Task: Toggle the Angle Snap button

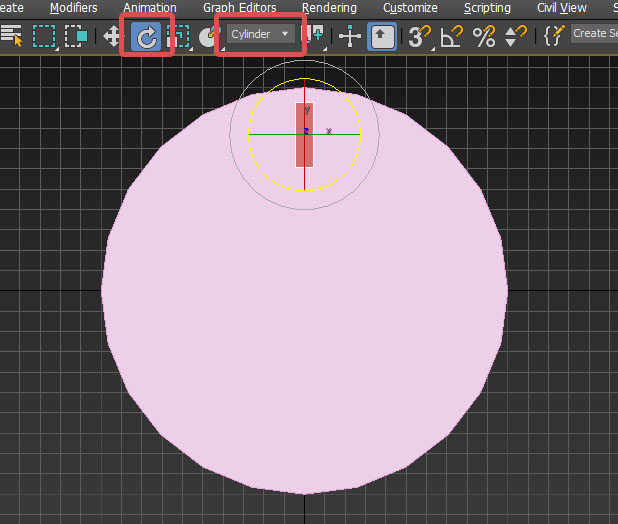Action: pyautogui.click(x=452, y=36)
